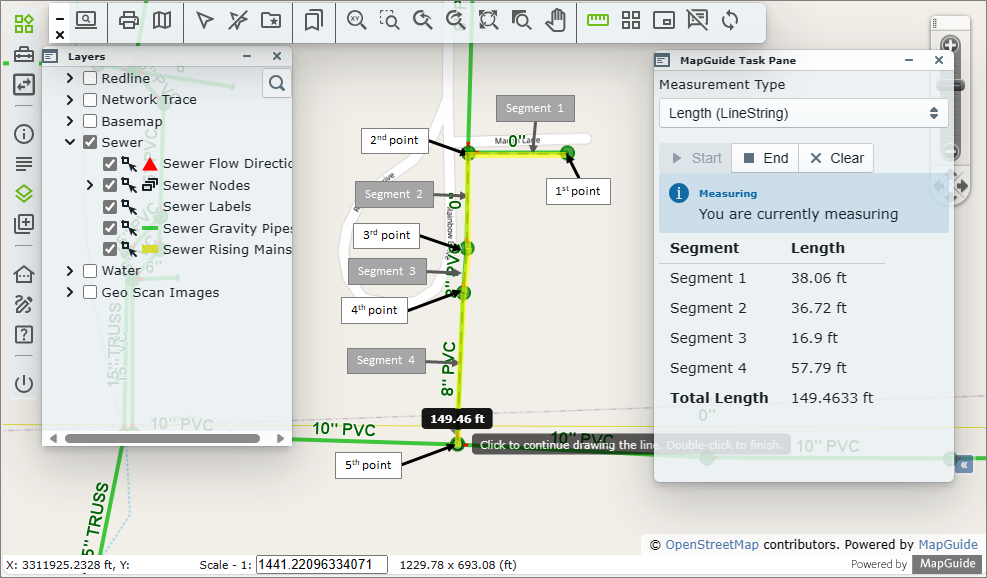The image size is (987, 578).
Task: Open the Measurement Type dropdown
Action: 803,113
